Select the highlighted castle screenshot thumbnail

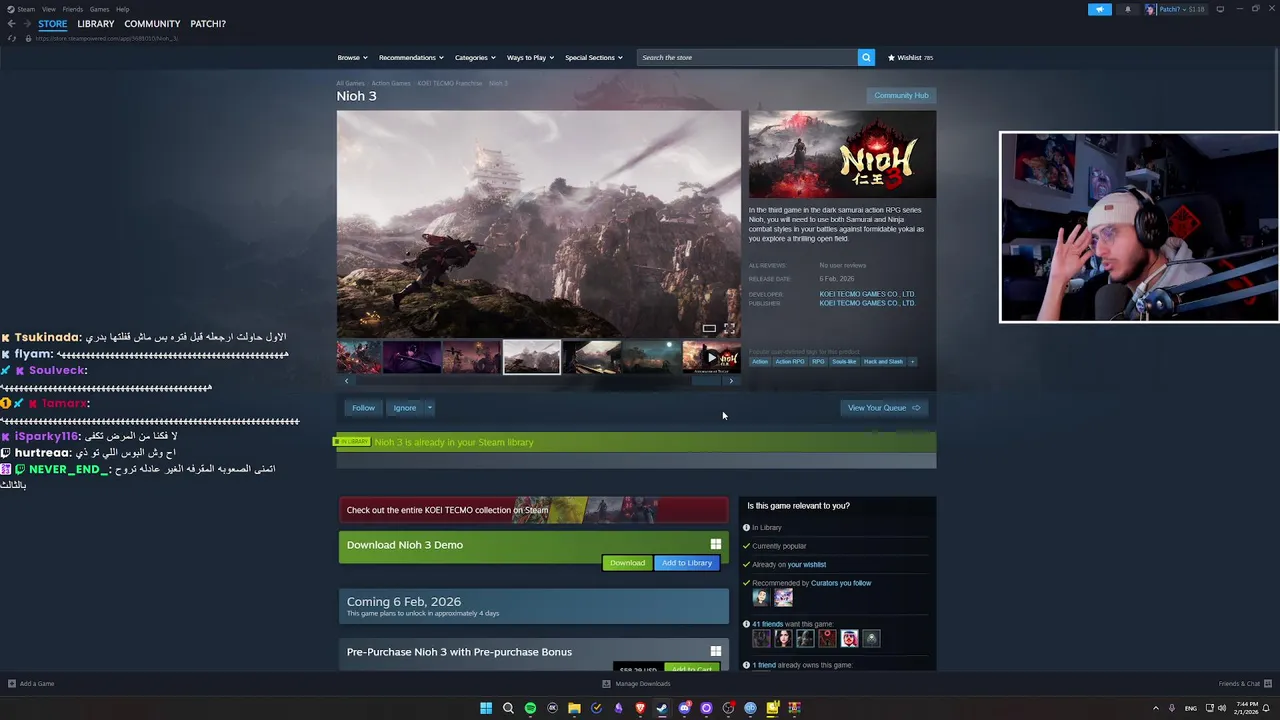point(531,357)
